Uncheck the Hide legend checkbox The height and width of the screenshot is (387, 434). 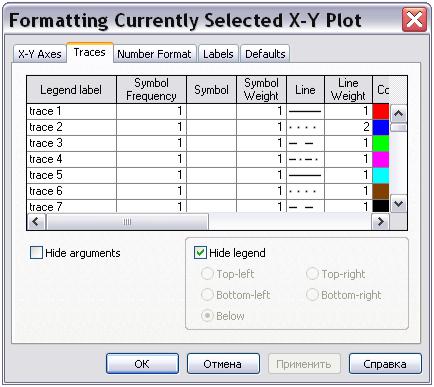[x=200, y=253]
